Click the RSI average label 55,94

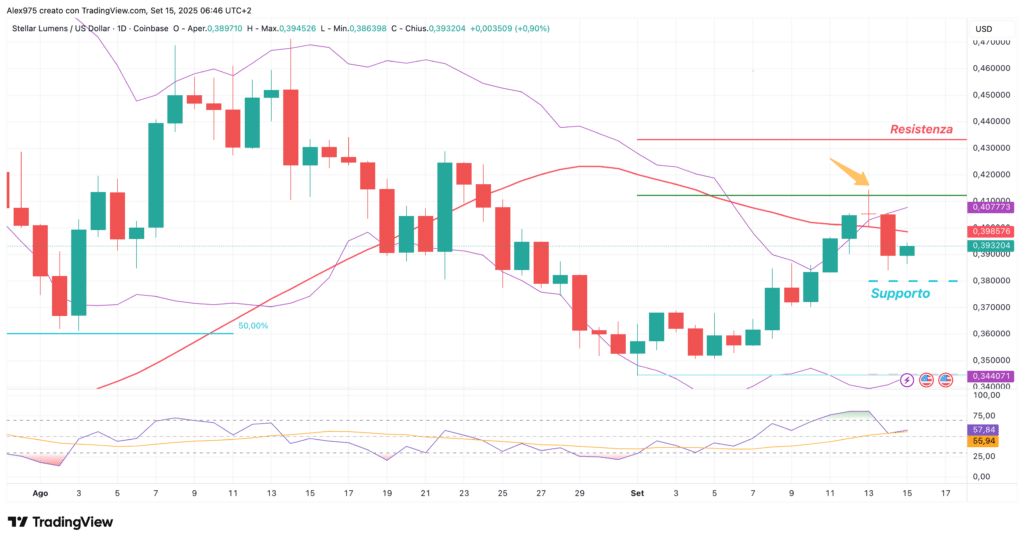984,441
